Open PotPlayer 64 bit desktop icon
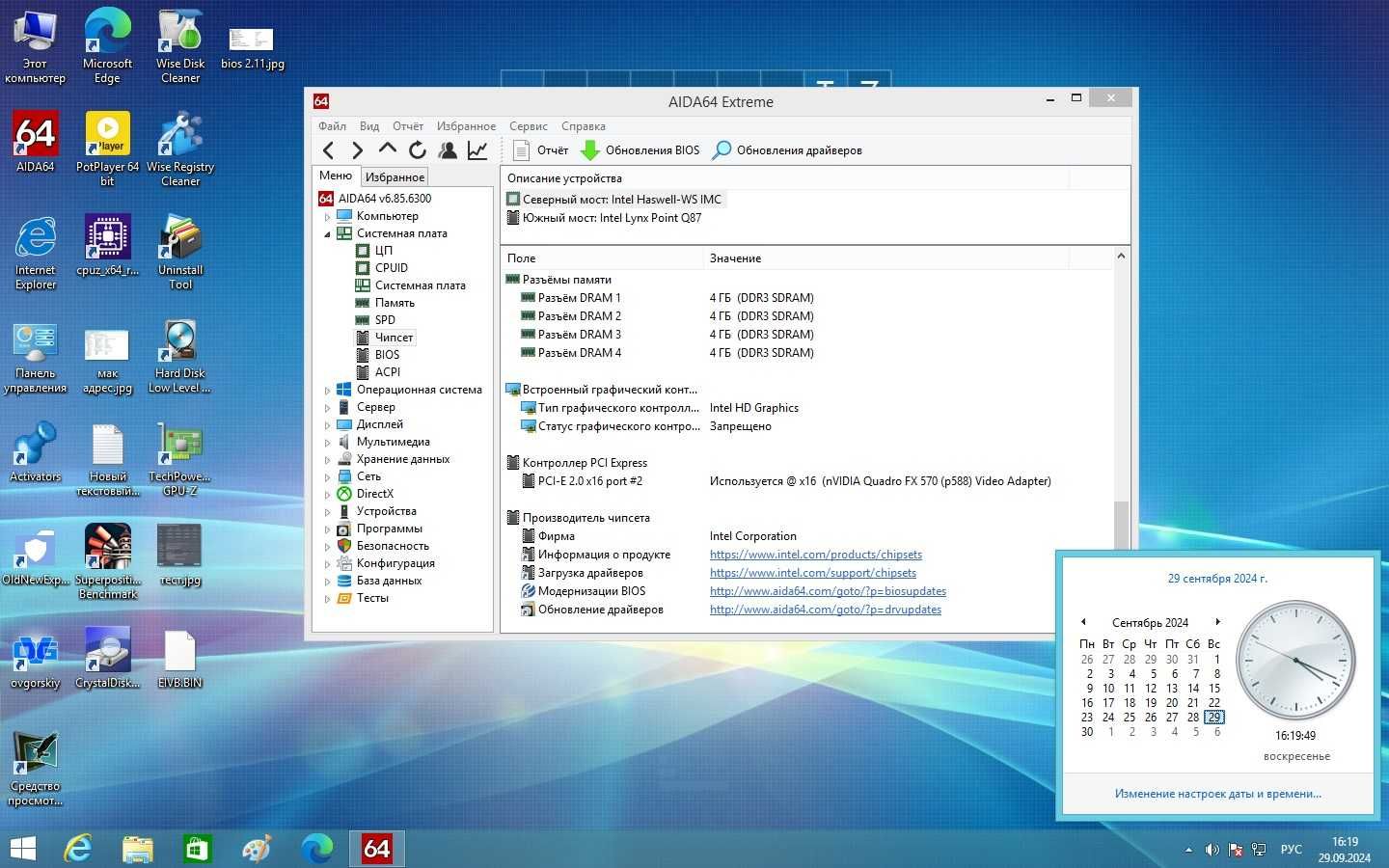The width and height of the screenshot is (1389, 868). (107, 149)
